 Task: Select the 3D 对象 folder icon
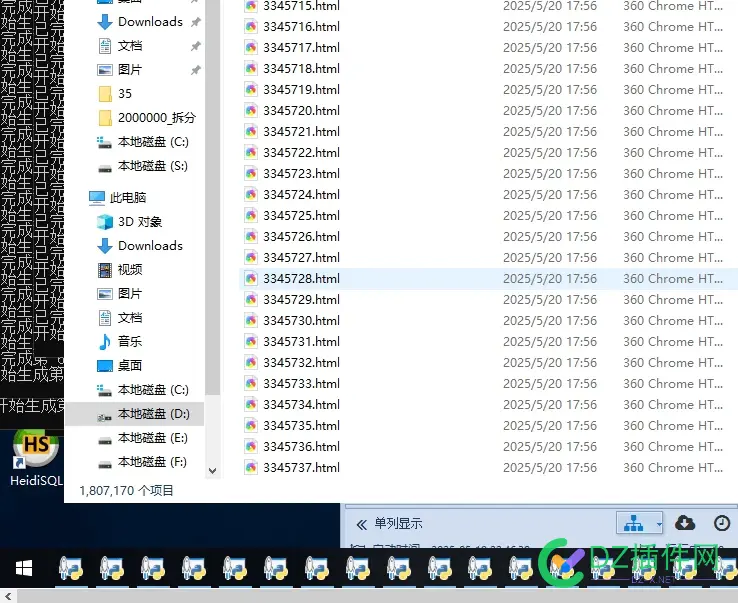(x=105, y=222)
